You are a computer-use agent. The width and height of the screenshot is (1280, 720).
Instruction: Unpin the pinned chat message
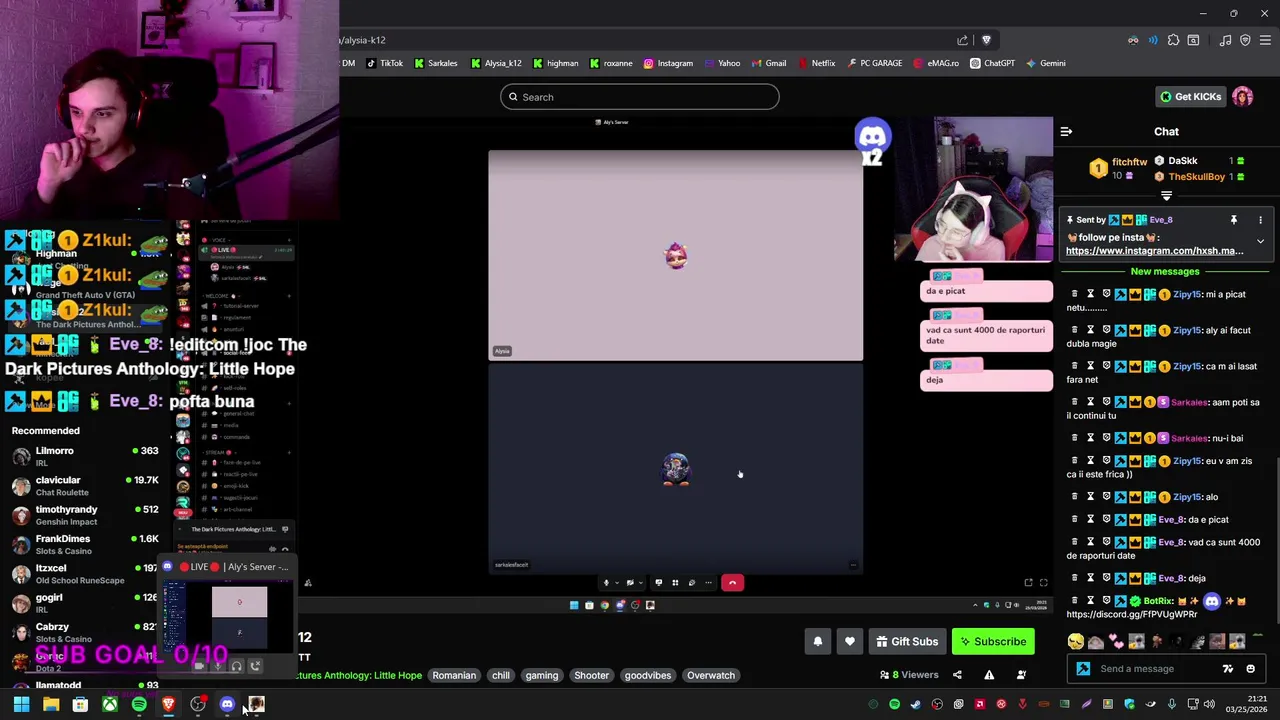click(1234, 220)
